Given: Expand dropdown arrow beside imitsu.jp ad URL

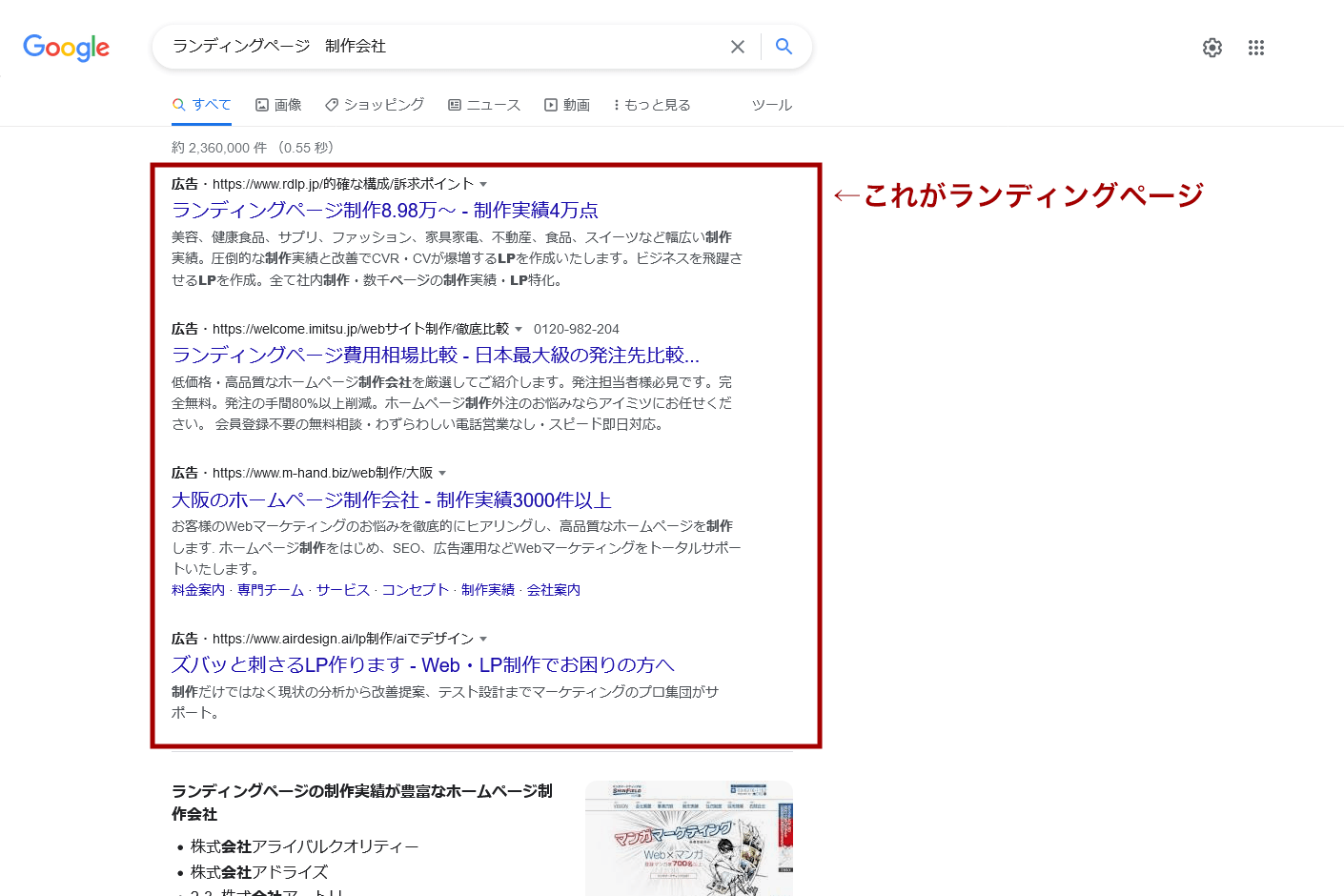Looking at the screenshot, I should 519,329.
